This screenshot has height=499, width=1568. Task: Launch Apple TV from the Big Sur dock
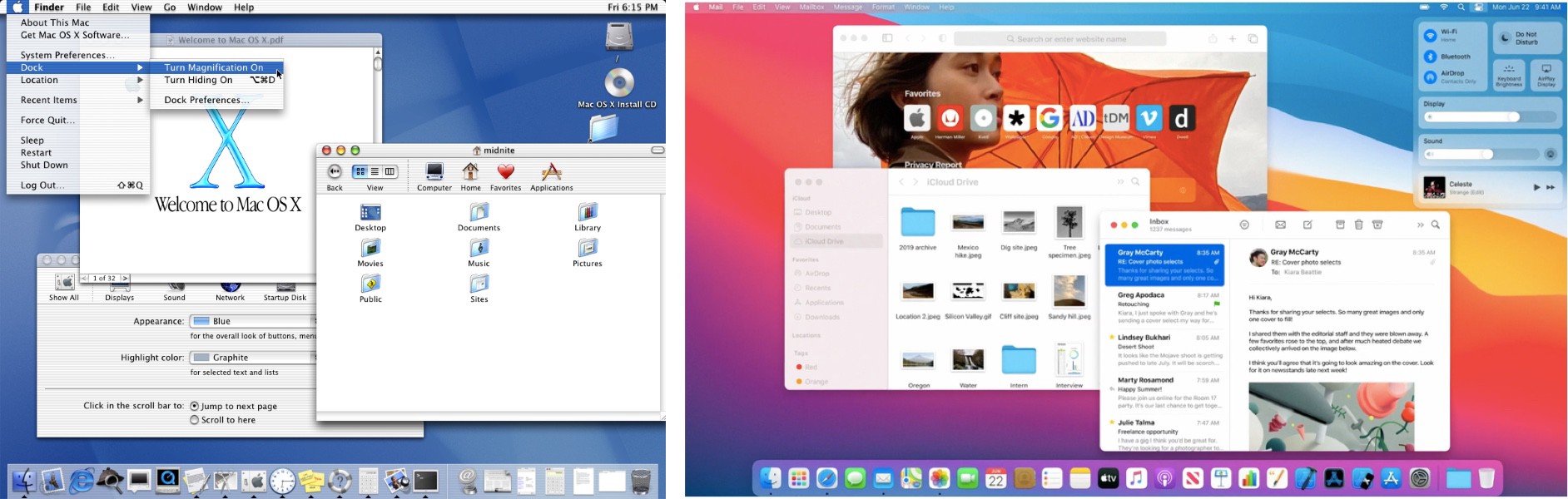pos(1109,478)
